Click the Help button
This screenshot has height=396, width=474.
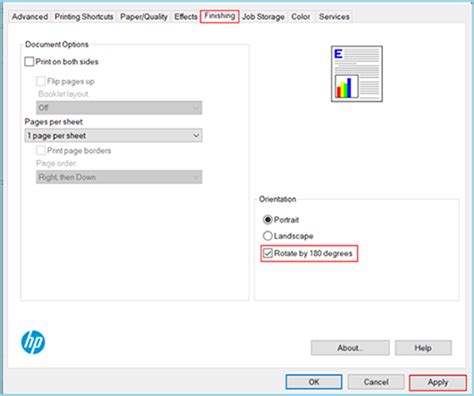[x=423, y=348]
